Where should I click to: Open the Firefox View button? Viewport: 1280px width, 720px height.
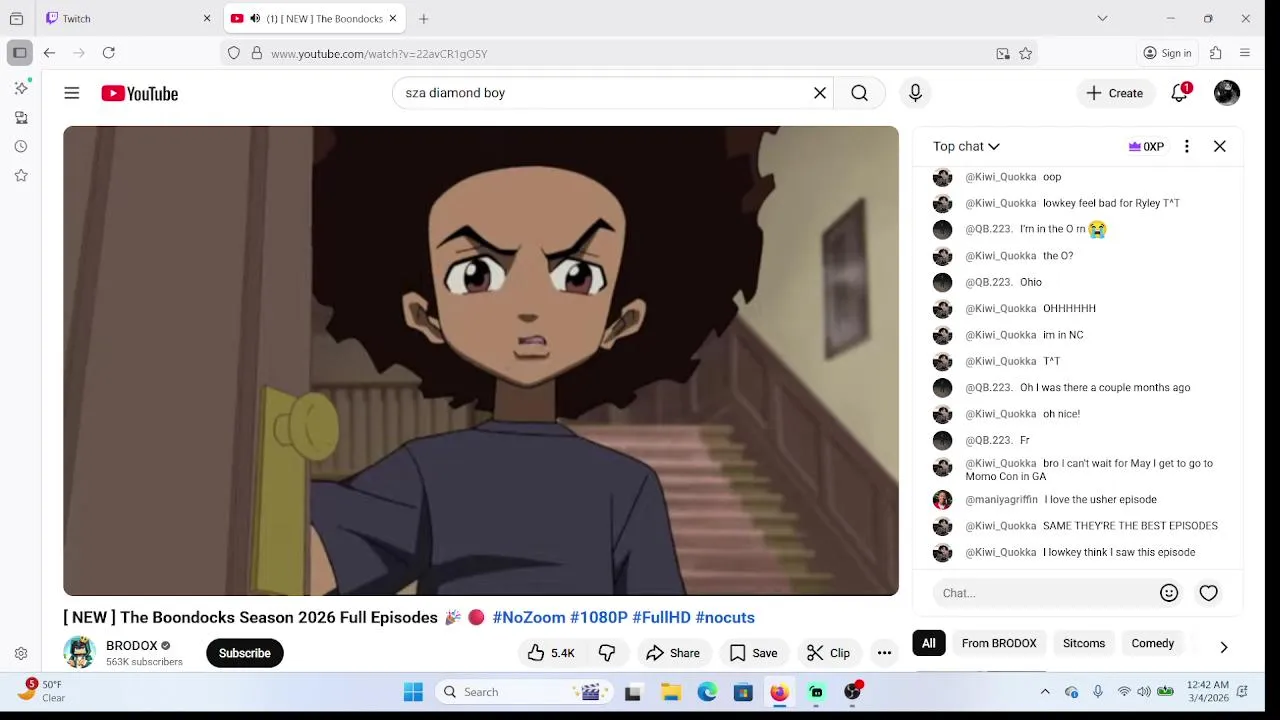[16, 18]
